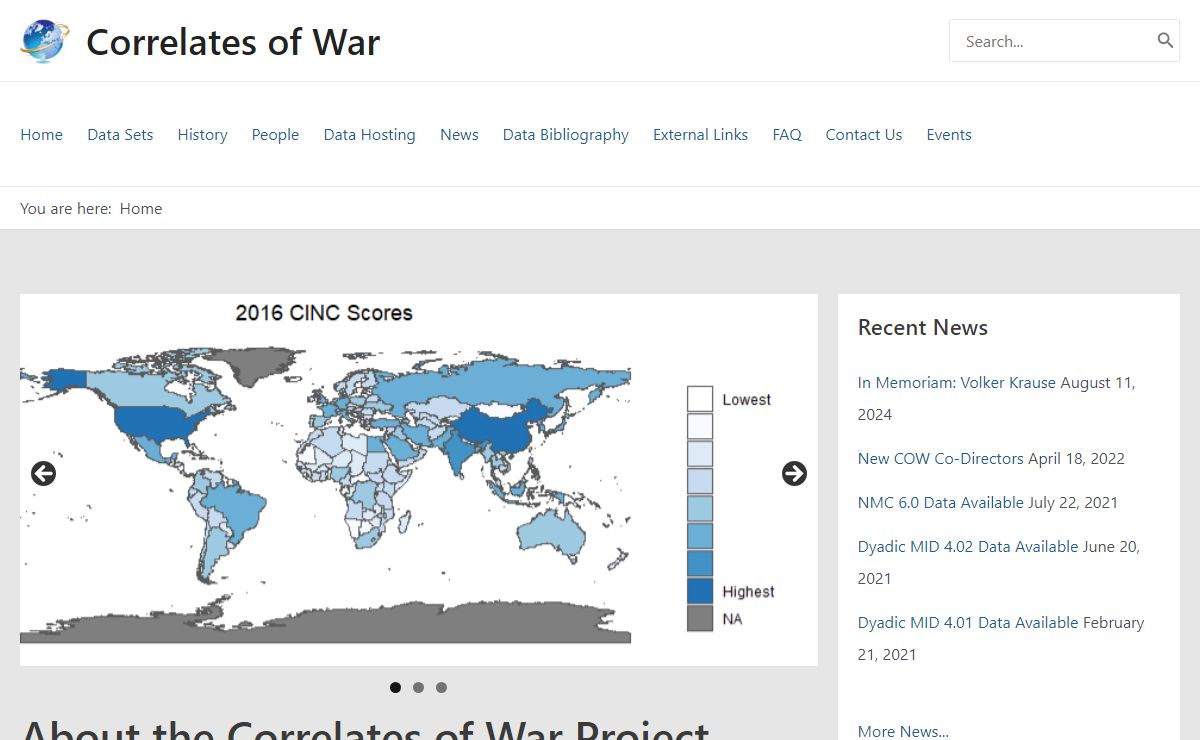Select the first carousel dot
The image size is (1200, 740).
(x=395, y=687)
